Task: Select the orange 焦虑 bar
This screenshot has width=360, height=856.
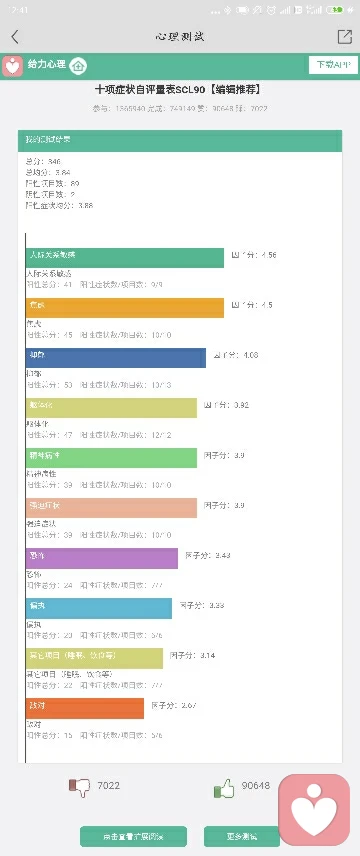Action: coord(125,308)
